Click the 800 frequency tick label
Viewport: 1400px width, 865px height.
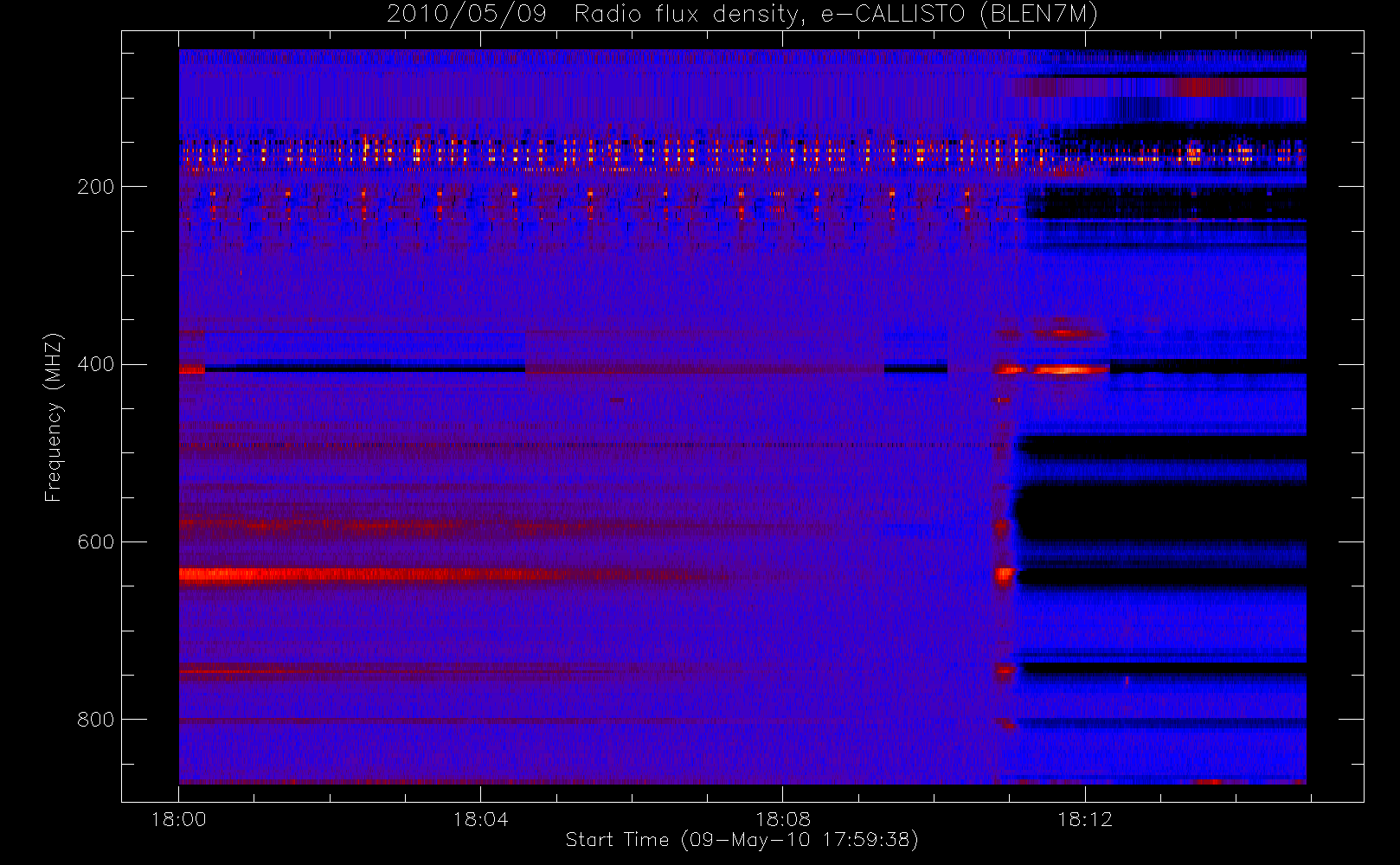pyautogui.click(x=96, y=720)
